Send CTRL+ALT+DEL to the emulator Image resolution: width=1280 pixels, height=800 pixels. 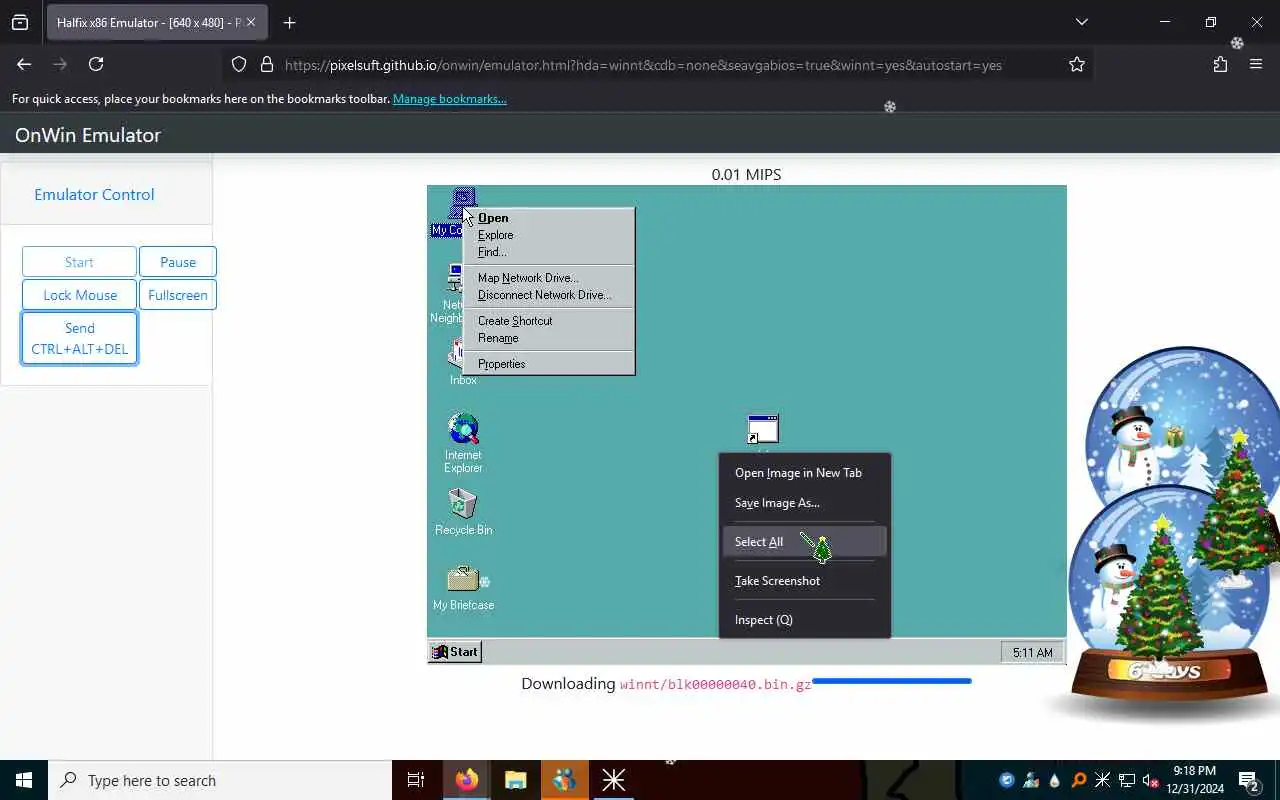tap(80, 338)
